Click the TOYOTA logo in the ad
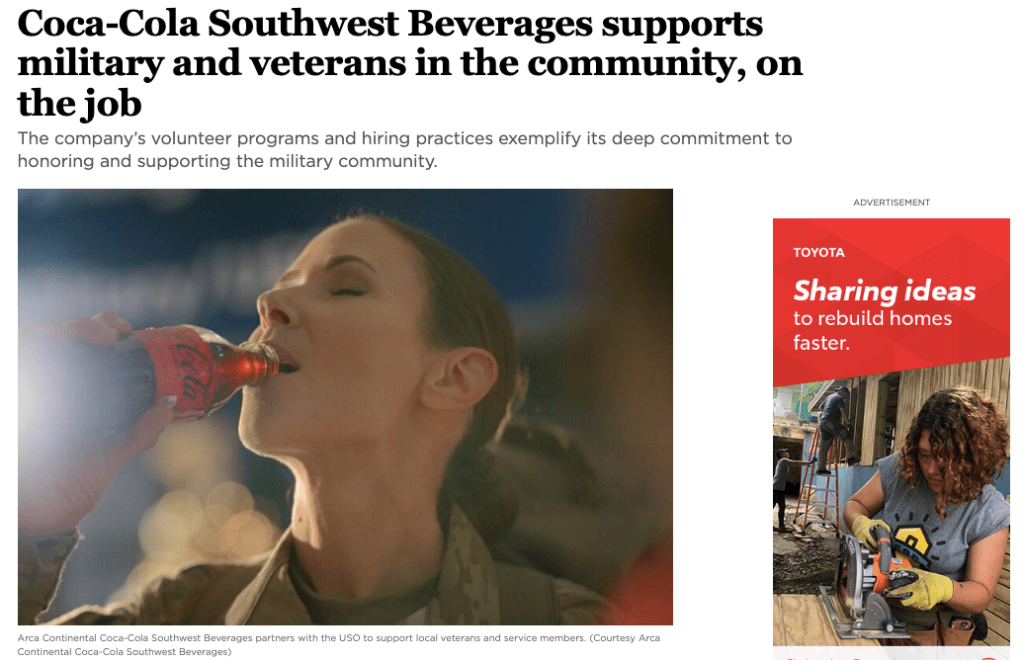The width and height of the screenshot is (1024, 660). pos(819,253)
